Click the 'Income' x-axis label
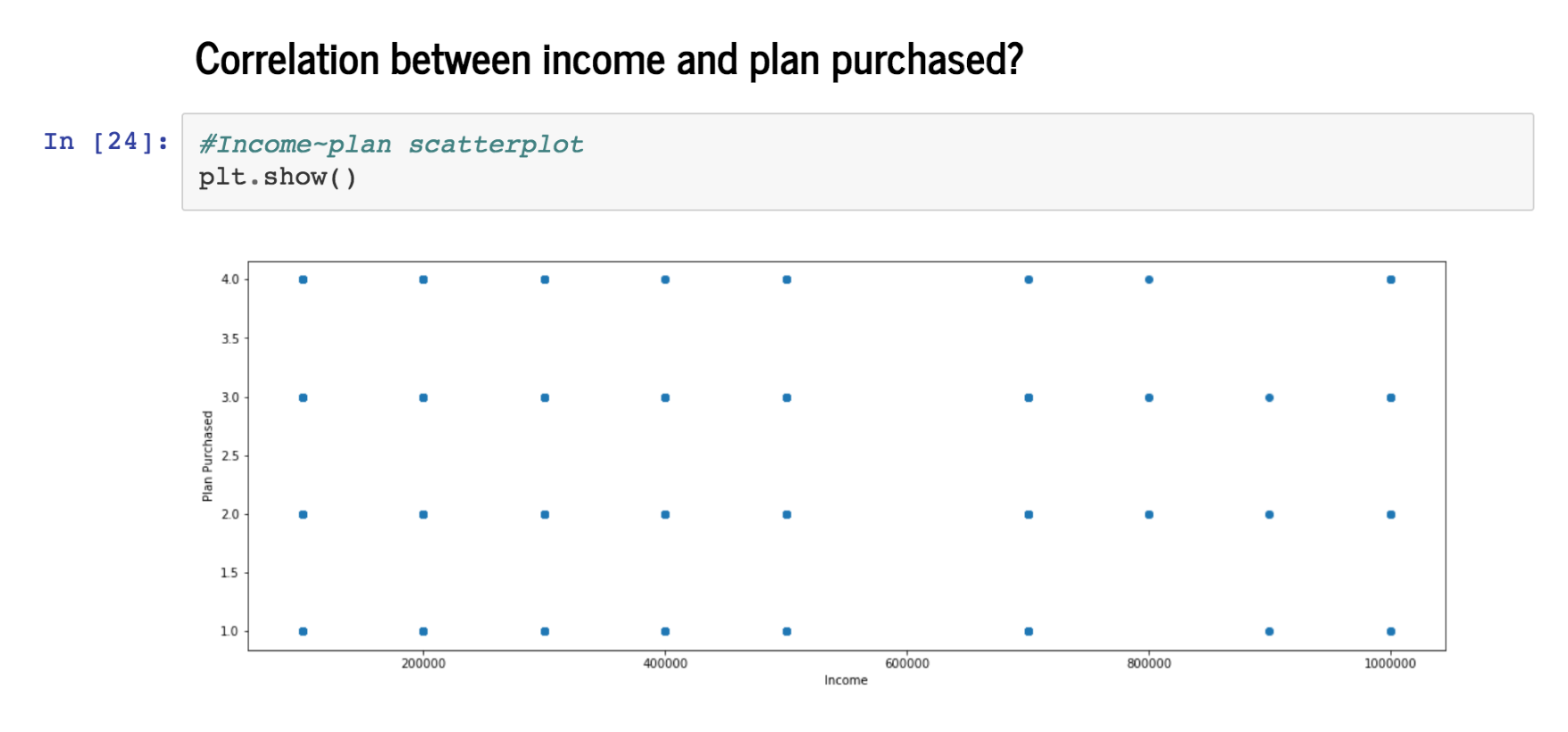 846,680
